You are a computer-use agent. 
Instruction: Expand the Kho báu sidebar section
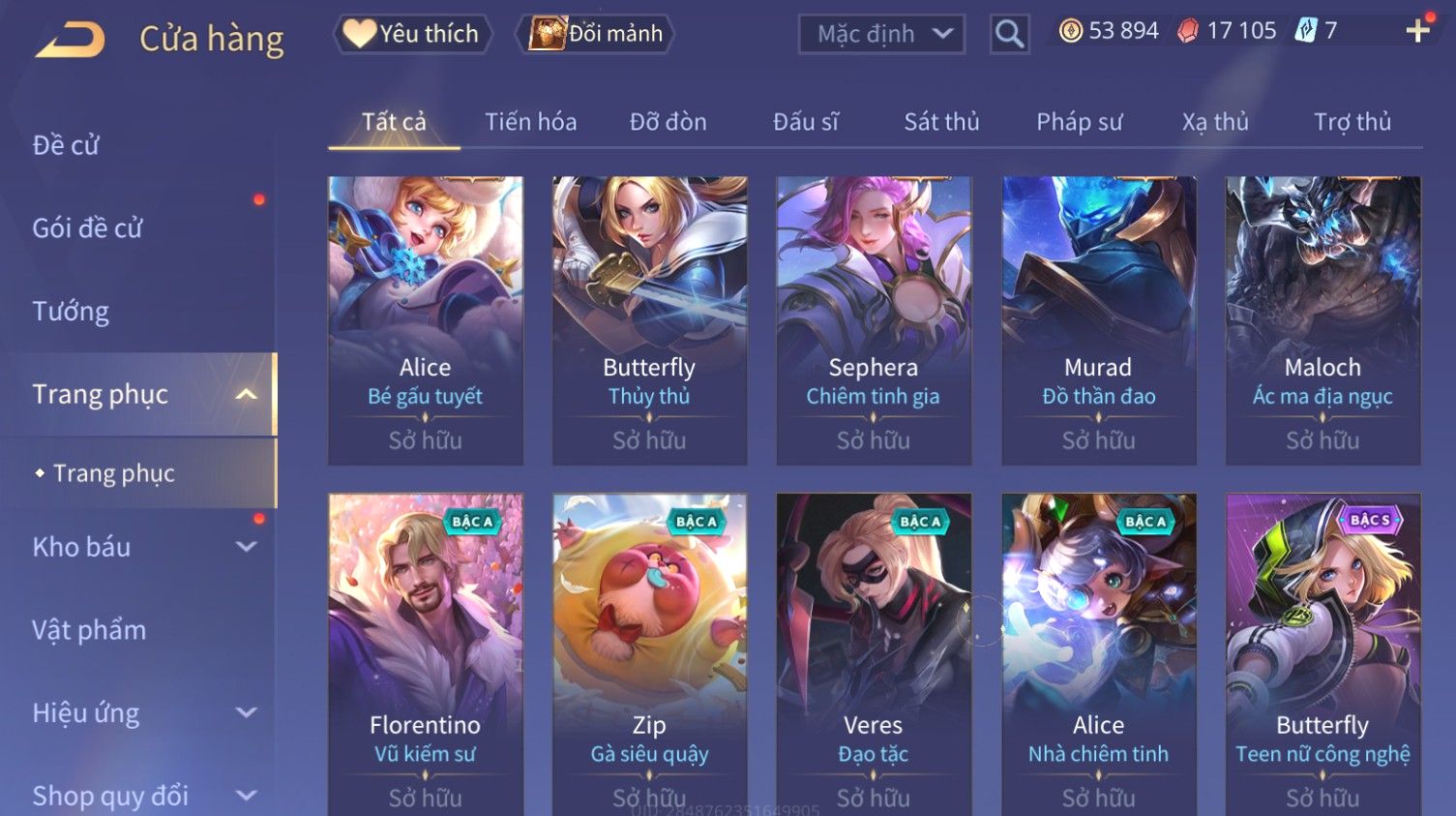pyautogui.click(x=247, y=547)
